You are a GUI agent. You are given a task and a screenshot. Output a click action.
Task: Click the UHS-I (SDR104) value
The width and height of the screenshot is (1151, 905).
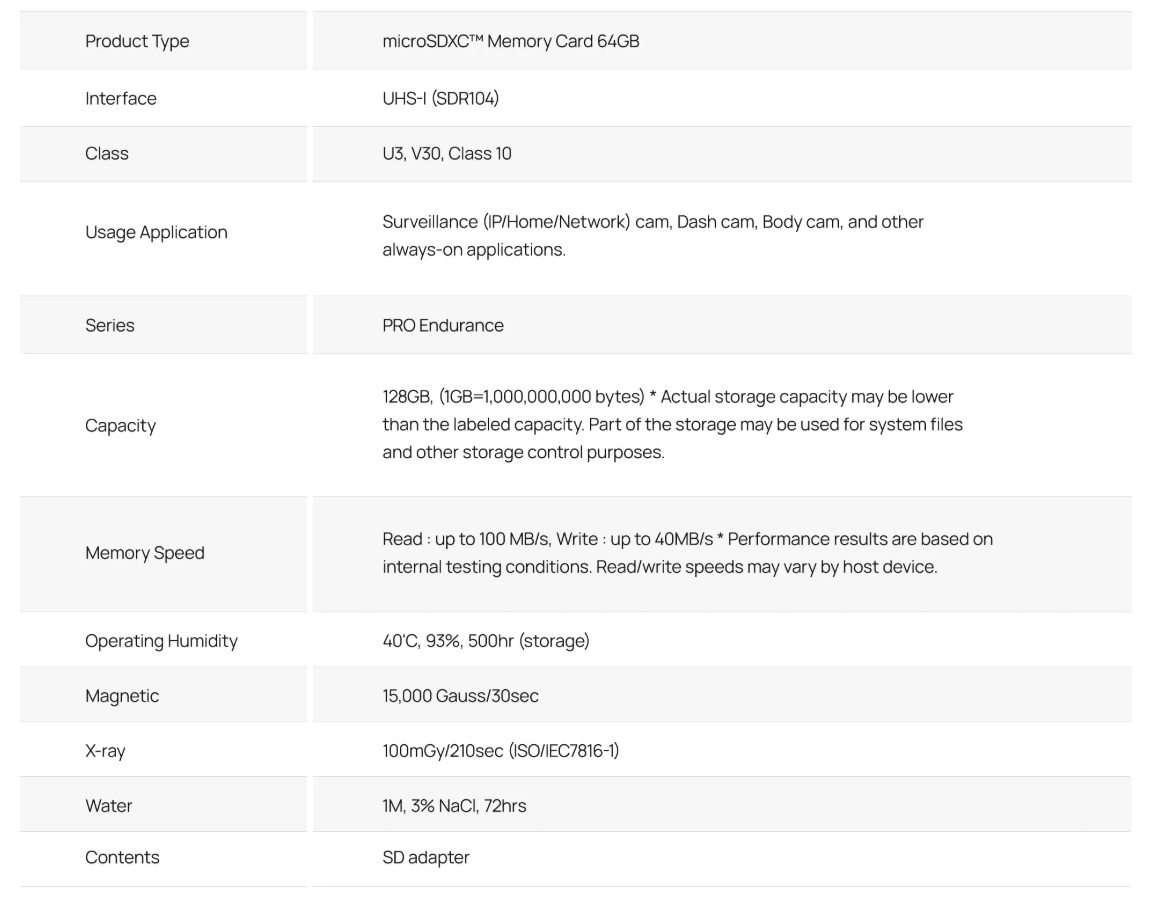(x=440, y=98)
